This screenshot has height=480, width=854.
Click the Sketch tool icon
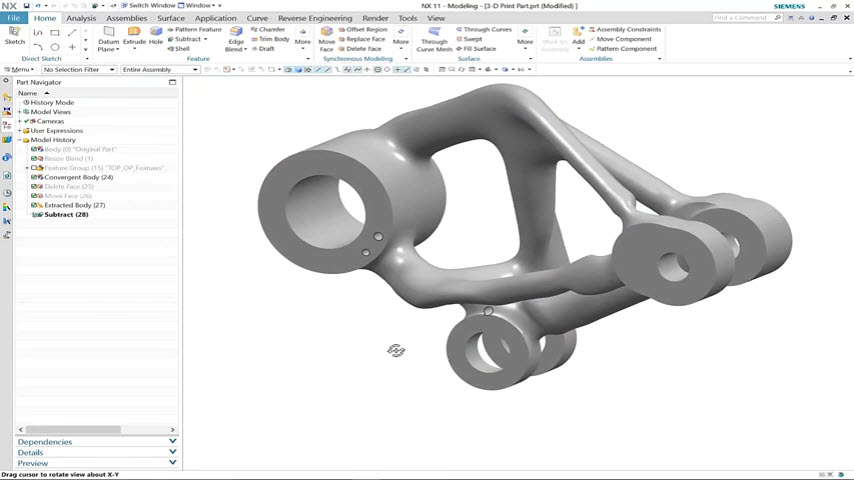[15, 33]
